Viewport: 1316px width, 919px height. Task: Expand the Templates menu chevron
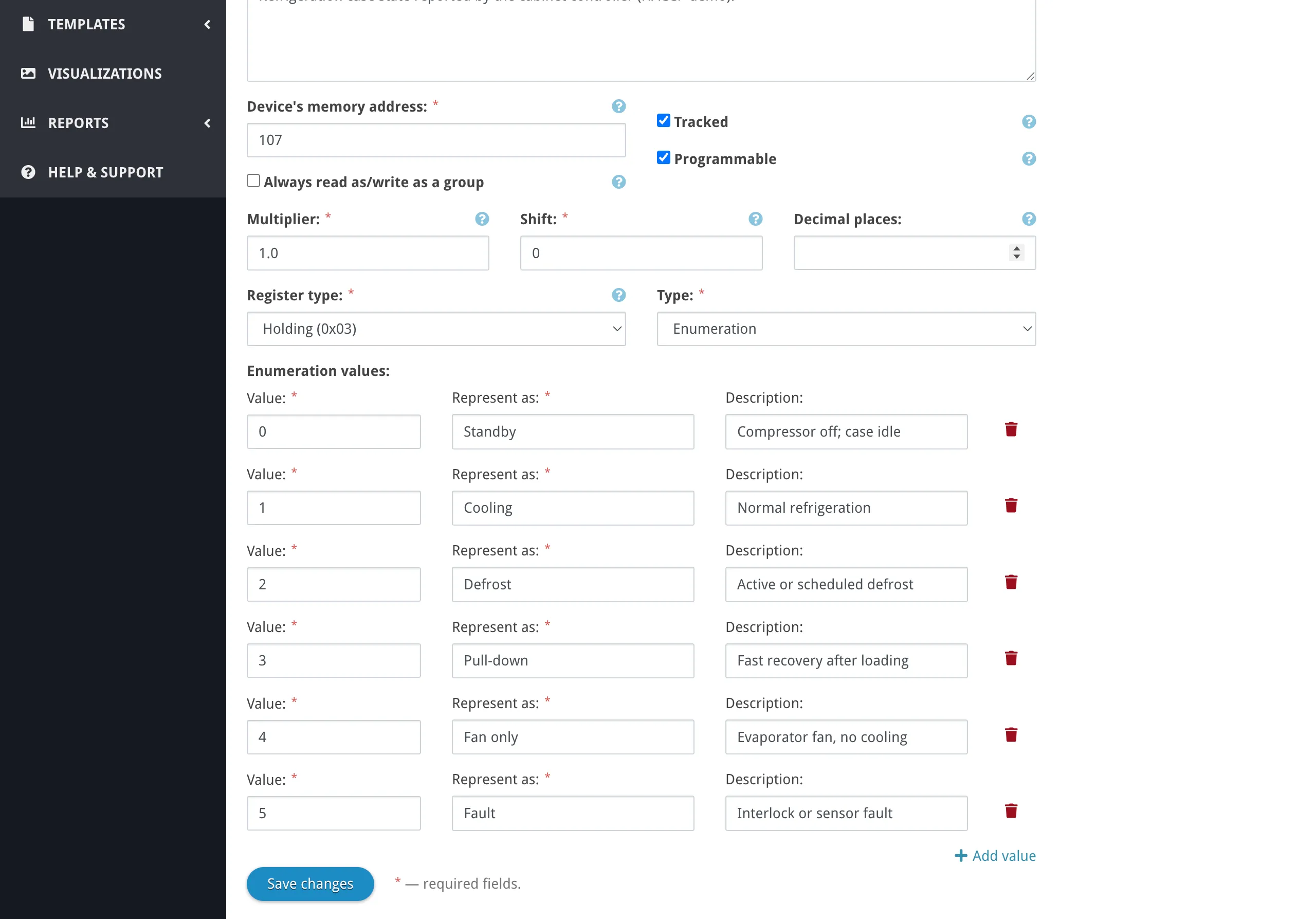coord(208,24)
